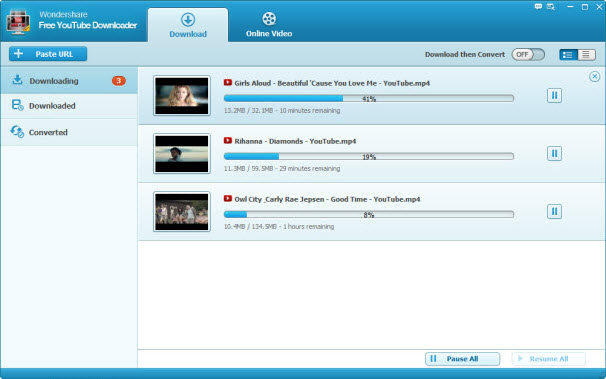Screen dimensions: 606x379
Task: Click the Downloading arrow sidebar icon
Action: coord(17,80)
